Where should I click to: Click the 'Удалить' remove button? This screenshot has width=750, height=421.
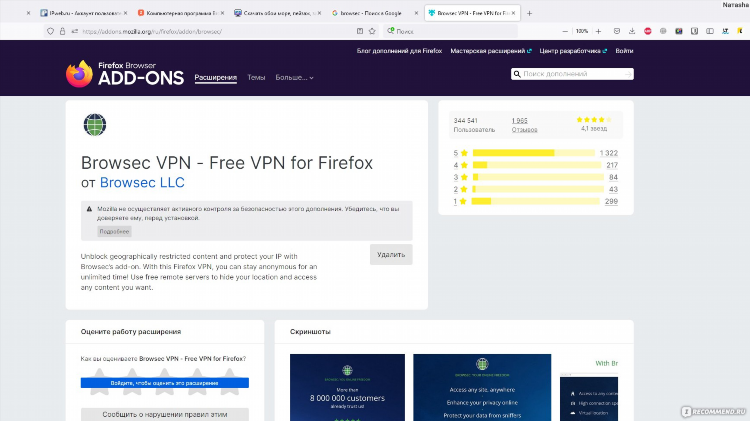coord(391,255)
